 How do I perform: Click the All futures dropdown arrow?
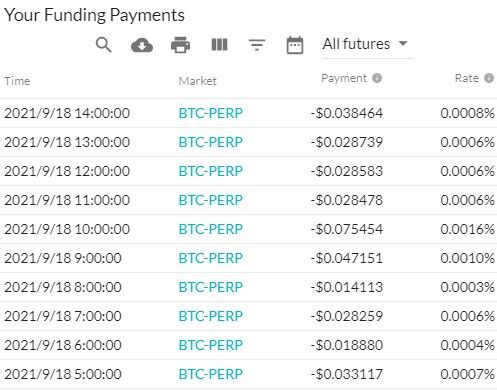point(403,43)
